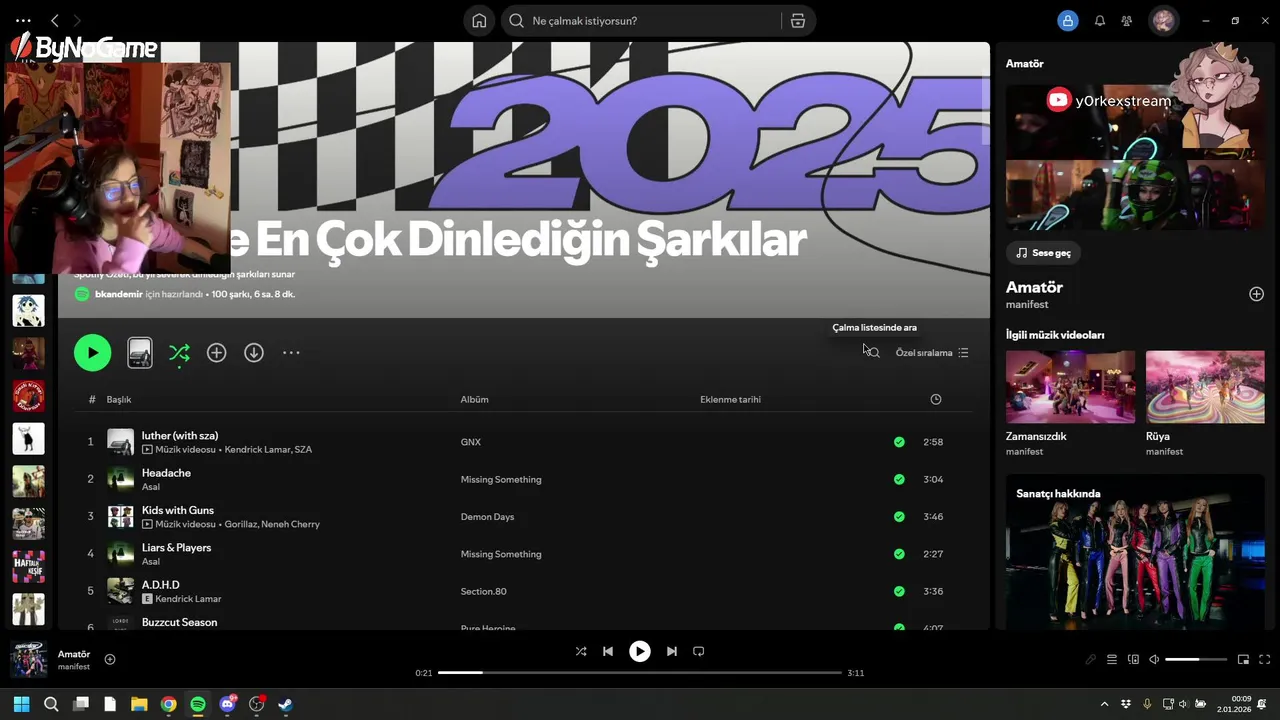Open the Friend Activity icon
This screenshot has height=720, width=1280.
(1127, 21)
